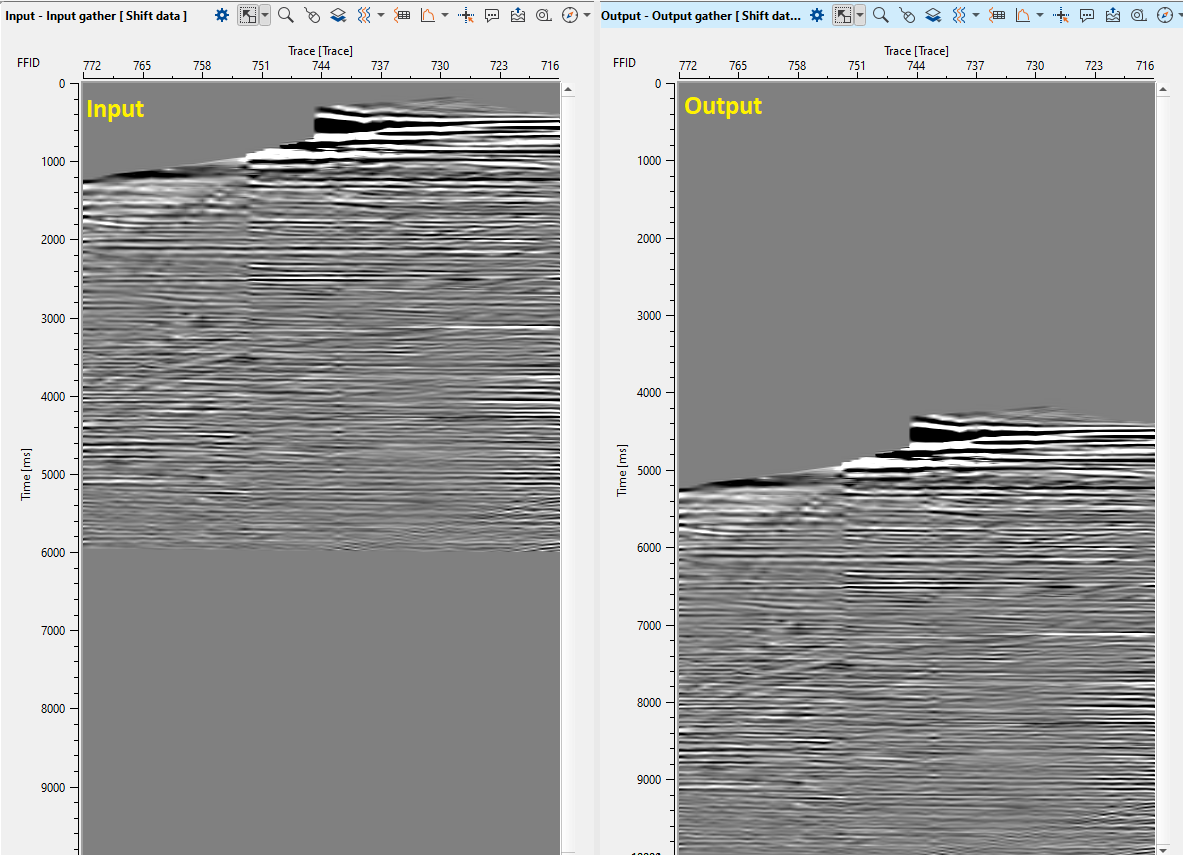
Task: Select the zoom magnifier in Input gather toolbar
Action: [286, 15]
